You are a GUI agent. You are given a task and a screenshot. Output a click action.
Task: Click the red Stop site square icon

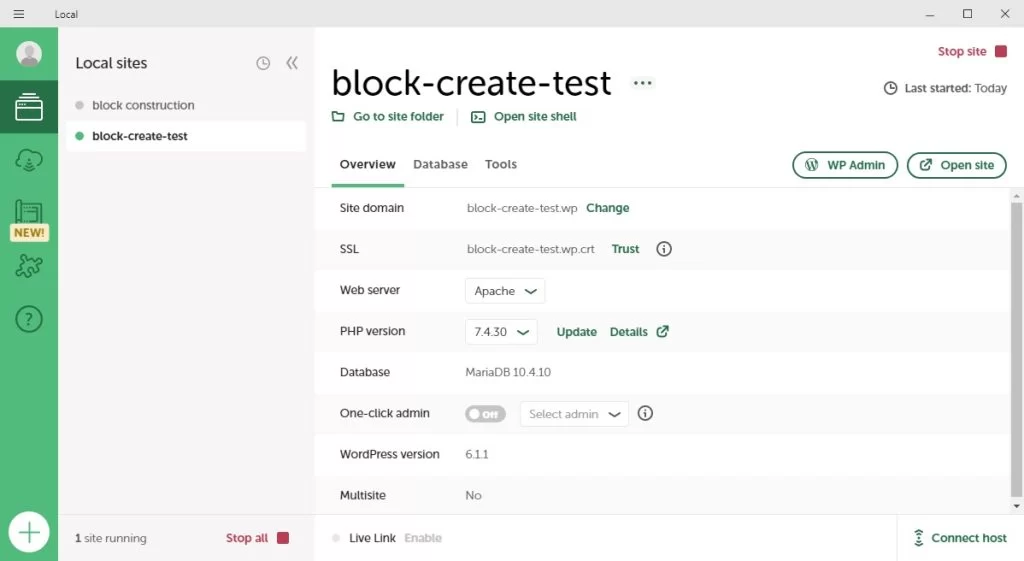click(1000, 51)
